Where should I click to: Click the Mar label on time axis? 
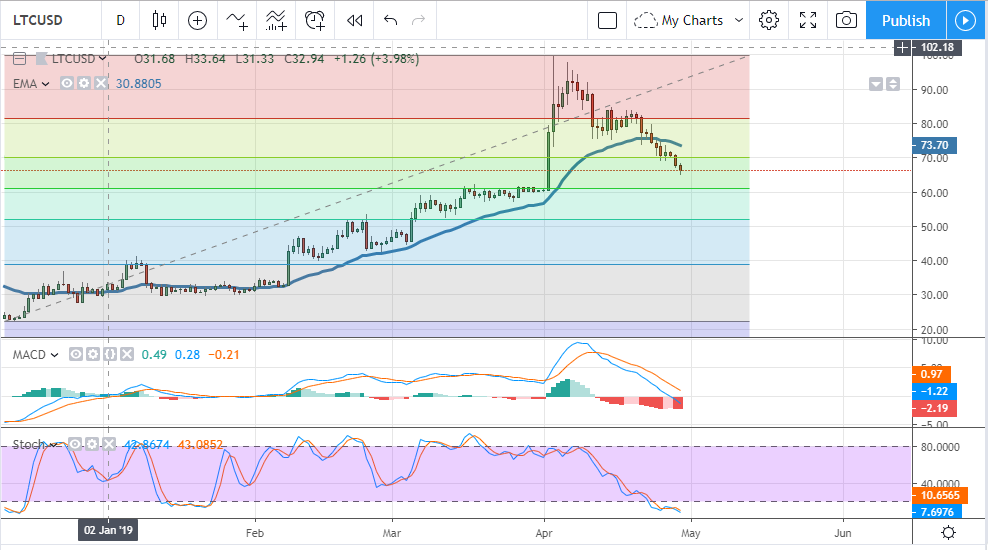(392, 533)
